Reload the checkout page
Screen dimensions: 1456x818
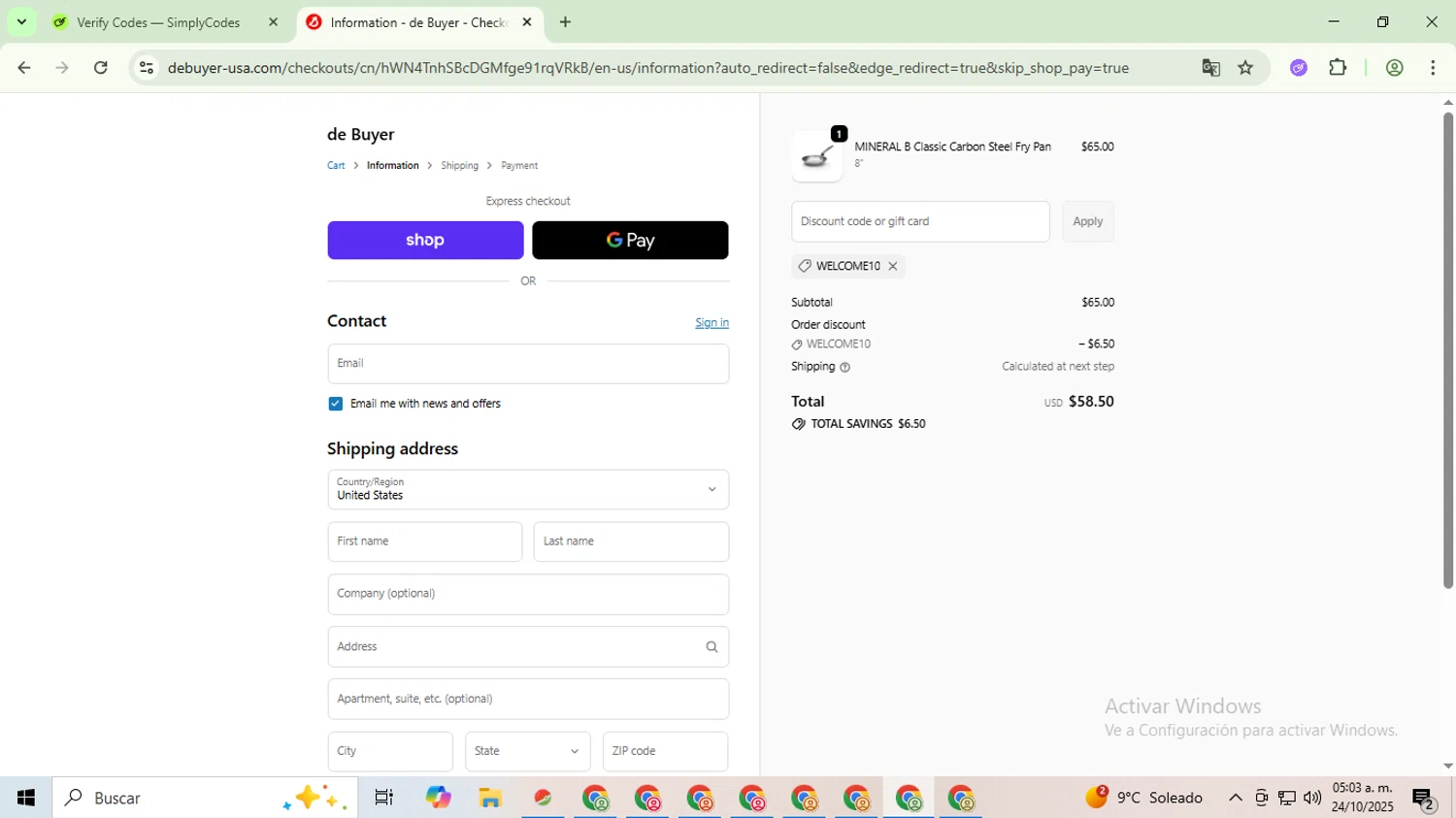click(101, 68)
